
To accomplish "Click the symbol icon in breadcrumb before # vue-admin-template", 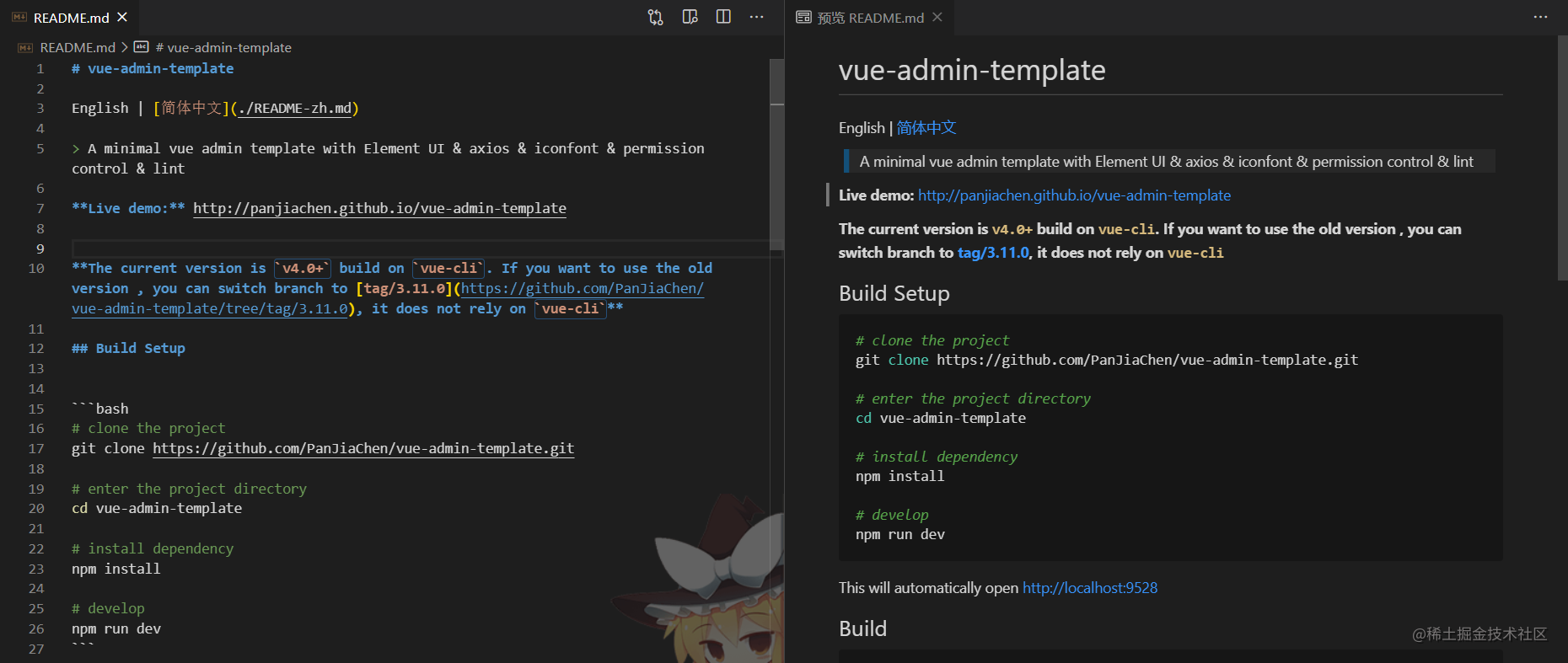I will pos(142,47).
